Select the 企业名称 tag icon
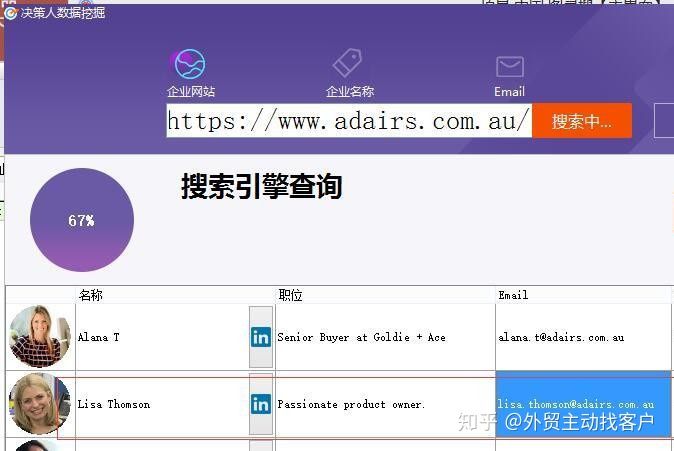The image size is (674, 451). [347, 63]
